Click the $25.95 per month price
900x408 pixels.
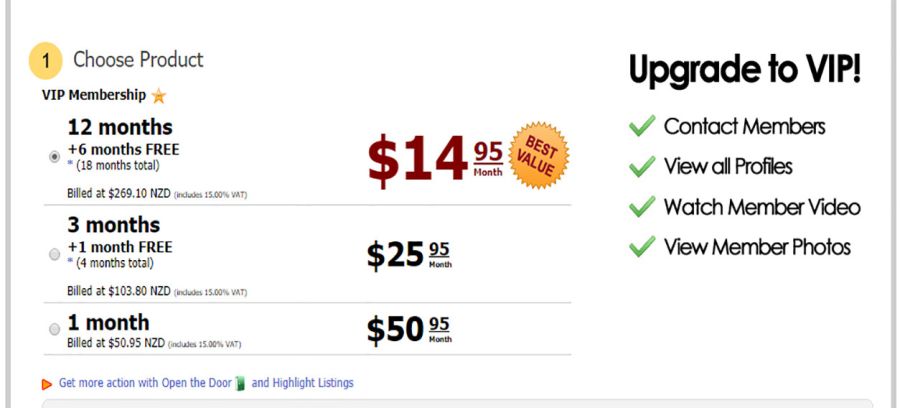(408, 255)
